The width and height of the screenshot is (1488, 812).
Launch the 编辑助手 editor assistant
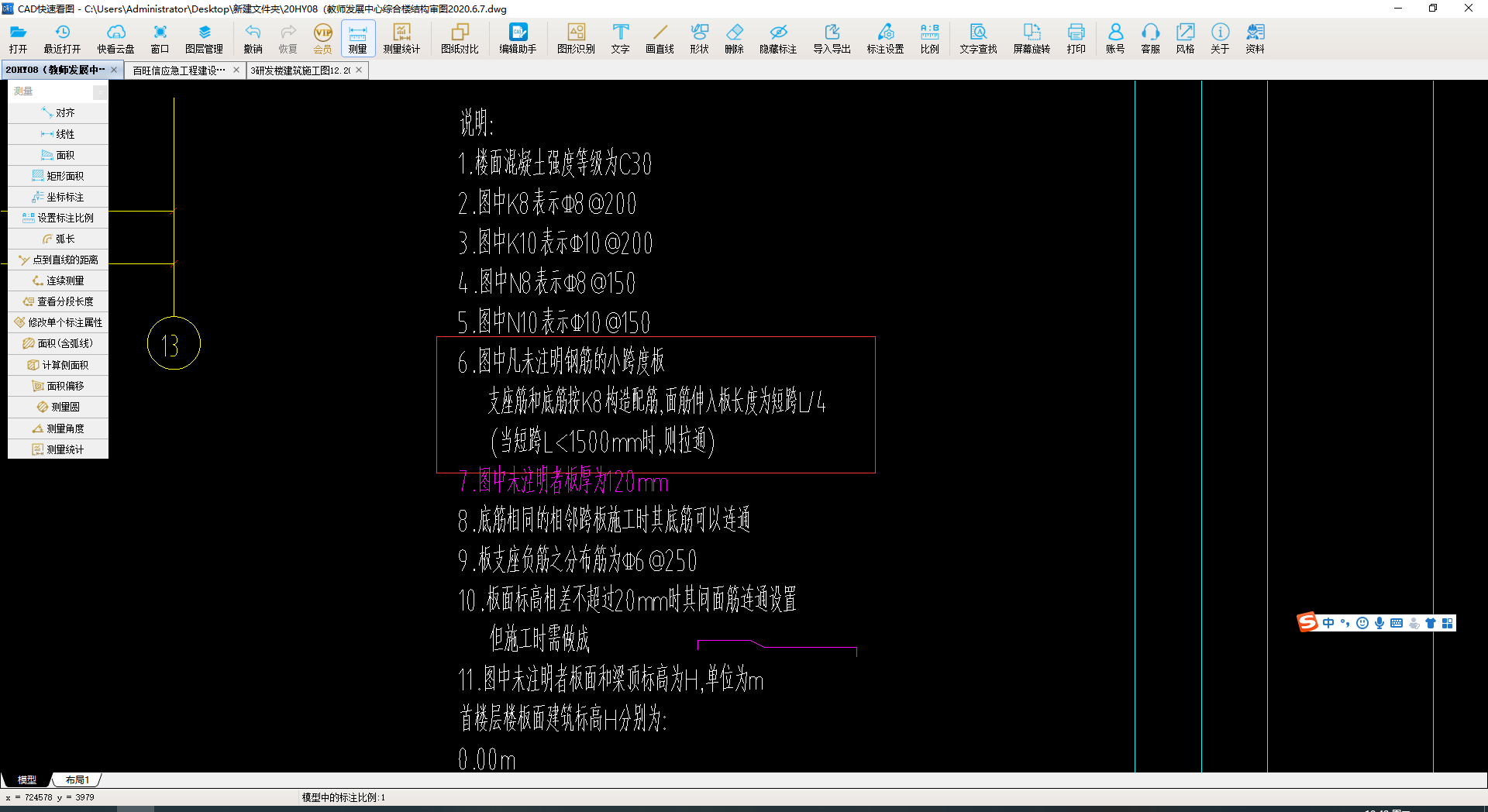coord(518,39)
